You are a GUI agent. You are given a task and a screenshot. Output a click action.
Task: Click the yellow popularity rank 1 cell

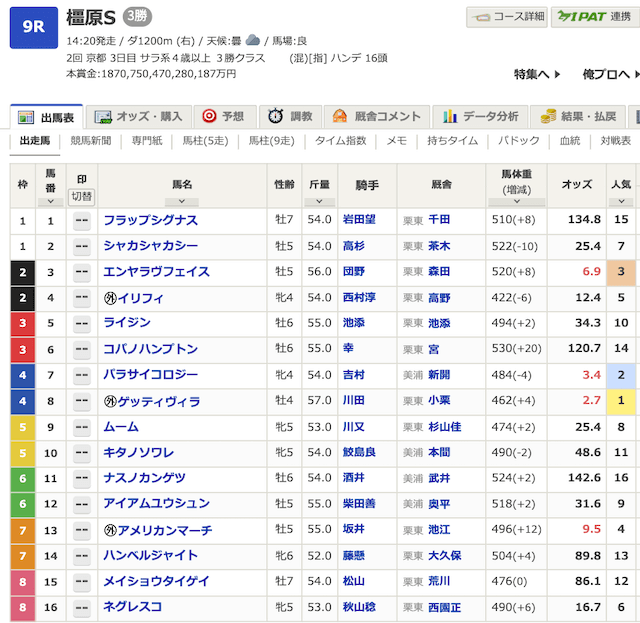(x=621, y=401)
